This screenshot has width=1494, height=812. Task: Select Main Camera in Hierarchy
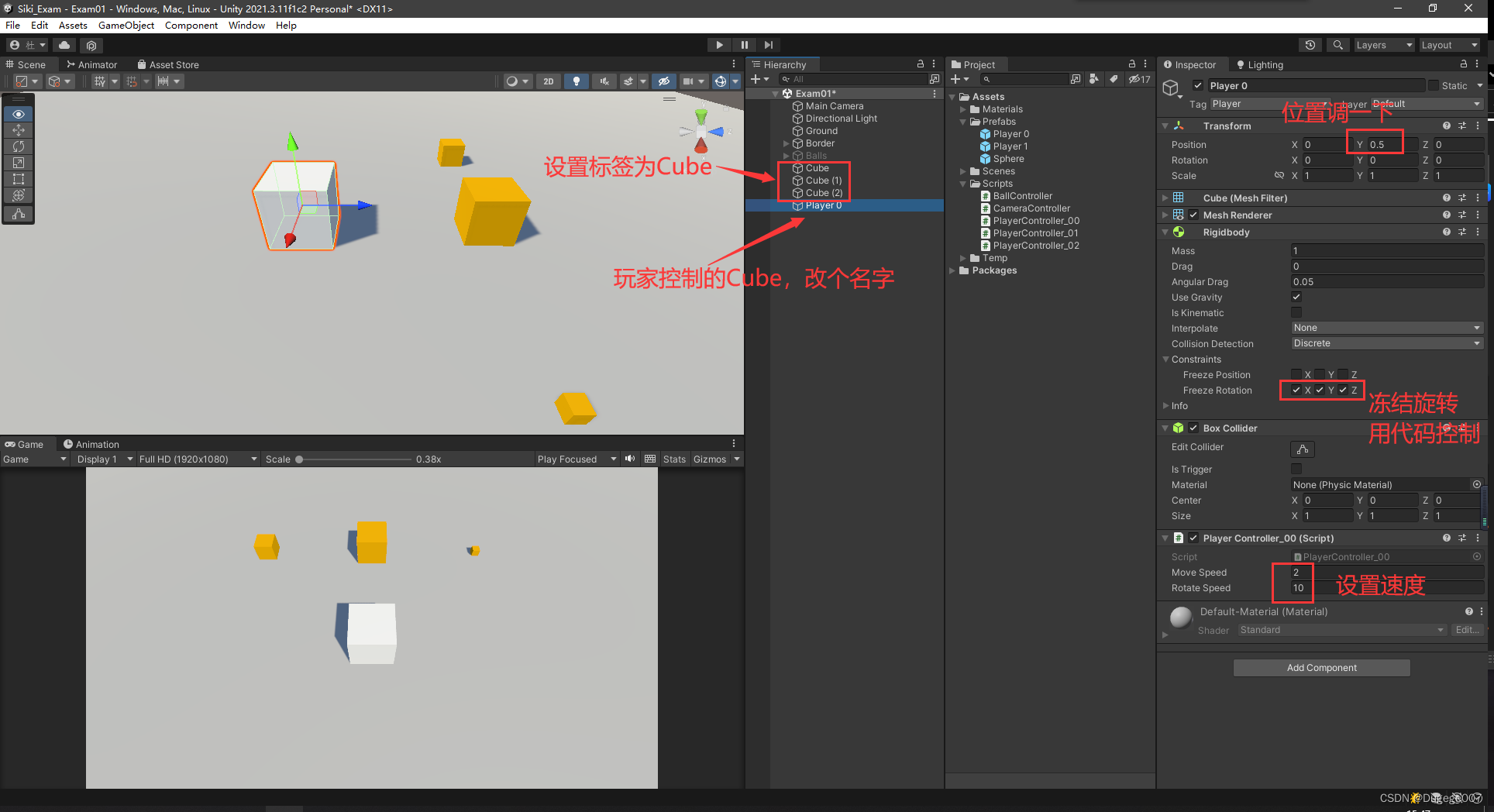click(834, 106)
